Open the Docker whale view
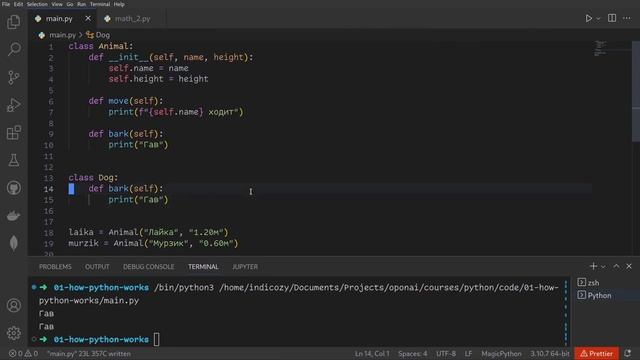Screen dimensions: 640x360 click(x=13, y=216)
